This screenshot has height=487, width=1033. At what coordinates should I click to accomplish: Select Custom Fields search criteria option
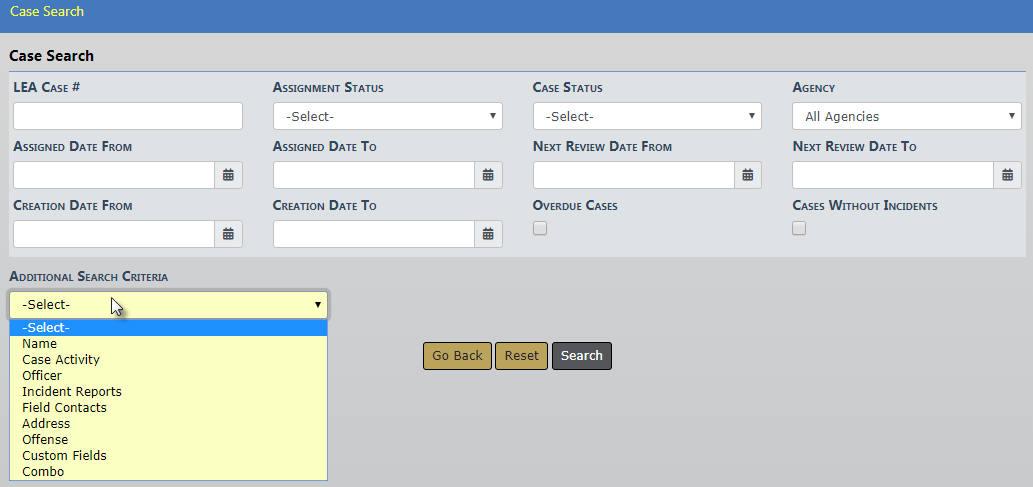click(x=64, y=456)
